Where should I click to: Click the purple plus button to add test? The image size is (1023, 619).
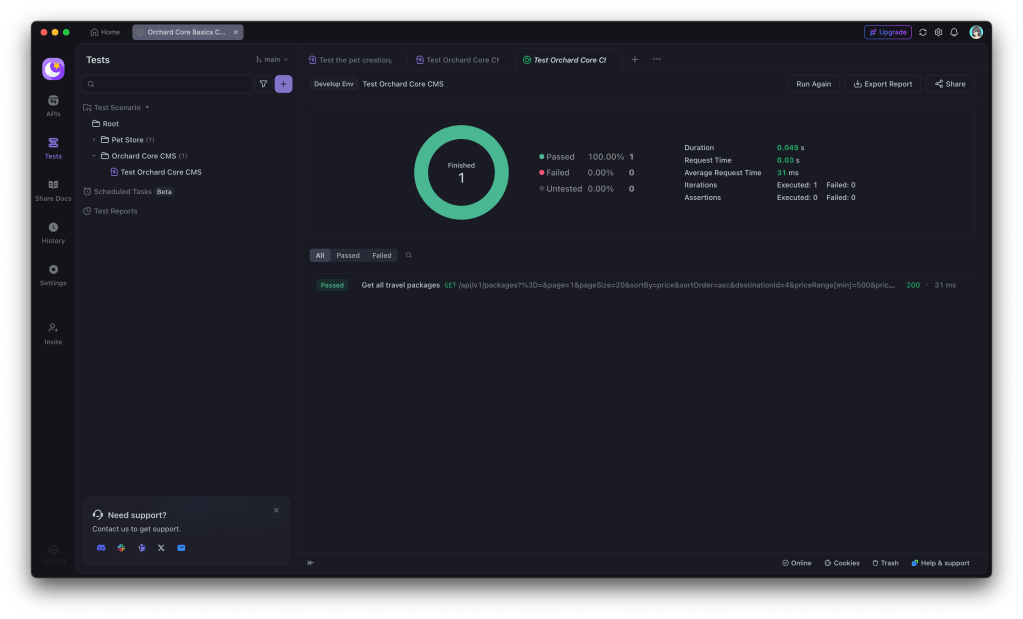[283, 84]
